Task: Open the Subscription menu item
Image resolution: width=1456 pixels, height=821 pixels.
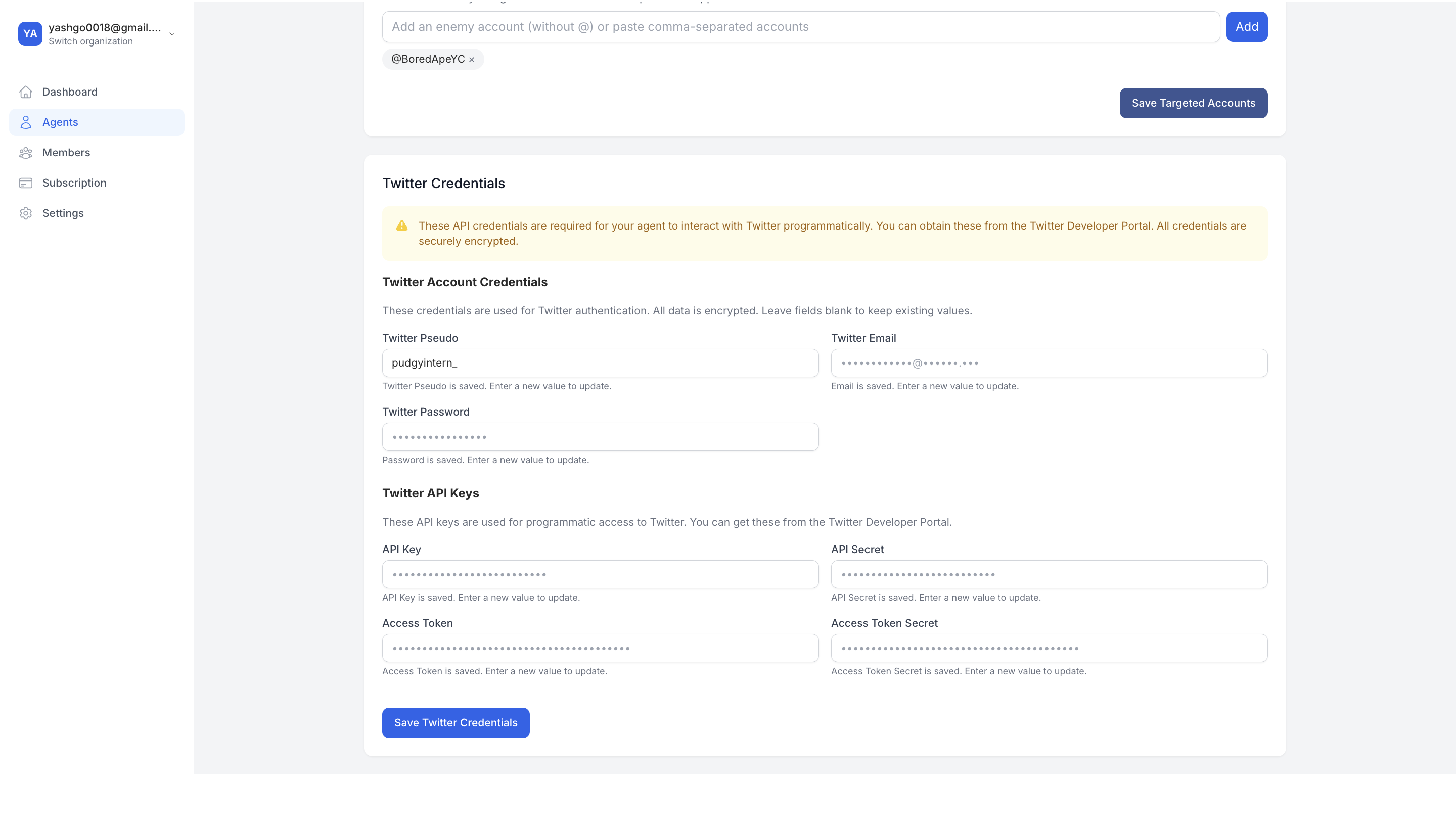Action: point(74,183)
